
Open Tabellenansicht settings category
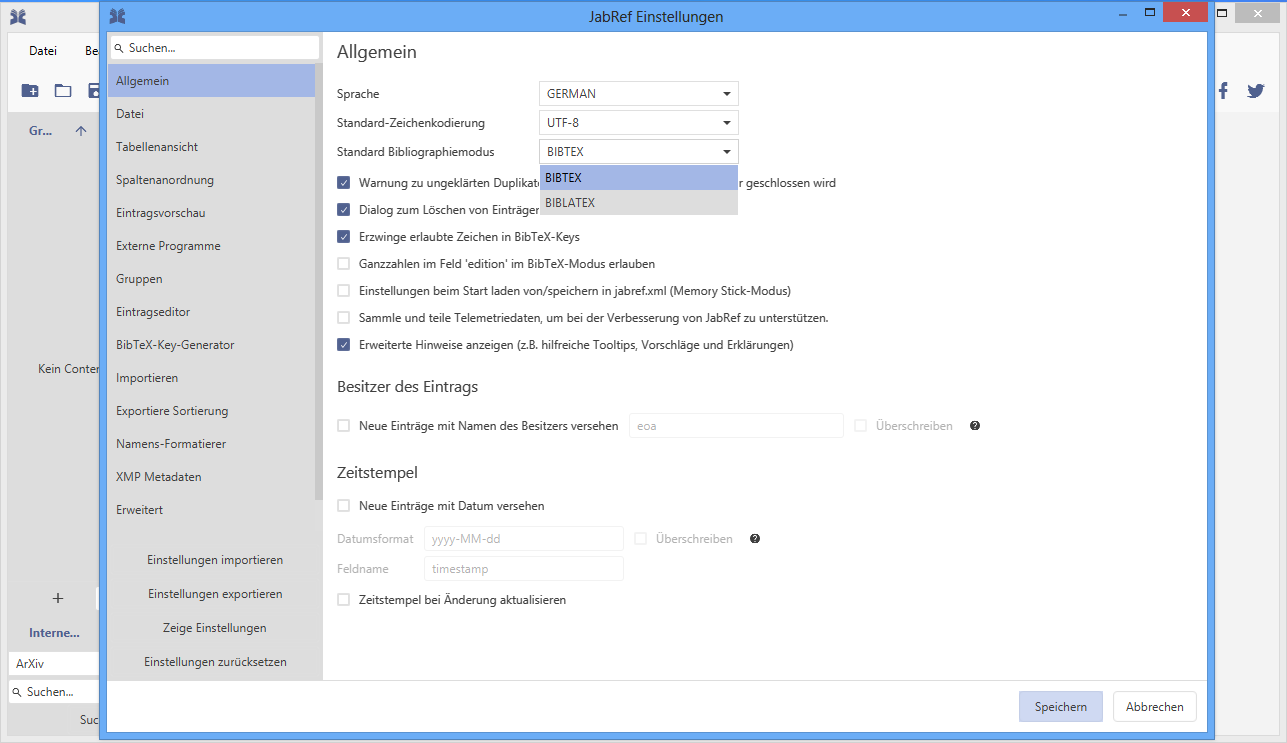point(212,147)
